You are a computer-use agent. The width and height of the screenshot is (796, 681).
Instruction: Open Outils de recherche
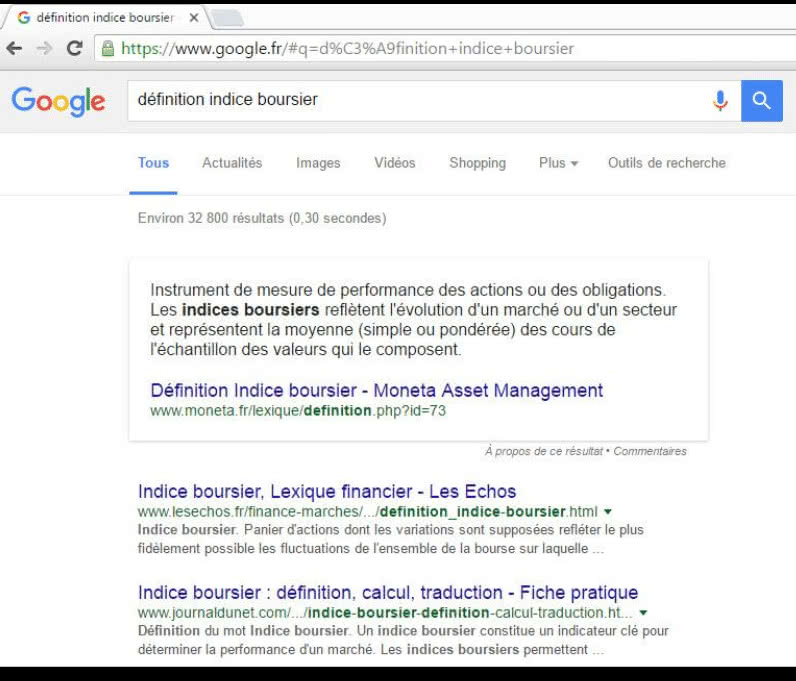[x=667, y=163]
